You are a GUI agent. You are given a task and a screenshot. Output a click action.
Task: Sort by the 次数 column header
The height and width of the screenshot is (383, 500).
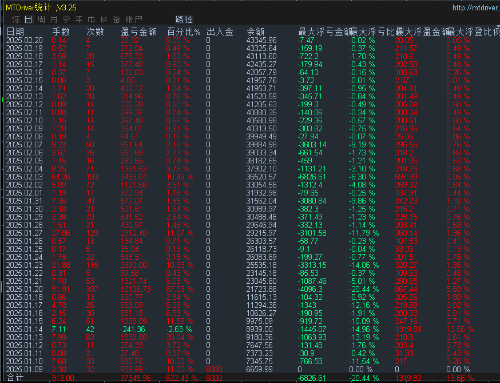(x=95, y=32)
